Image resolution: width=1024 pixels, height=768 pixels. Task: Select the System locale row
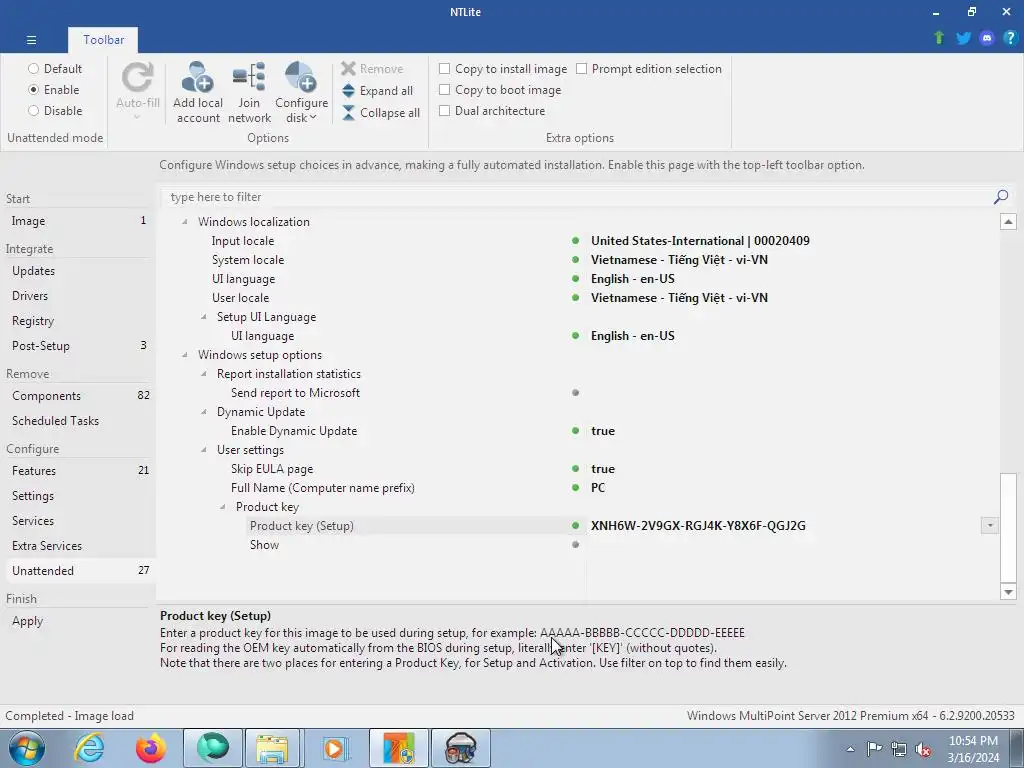(578, 260)
